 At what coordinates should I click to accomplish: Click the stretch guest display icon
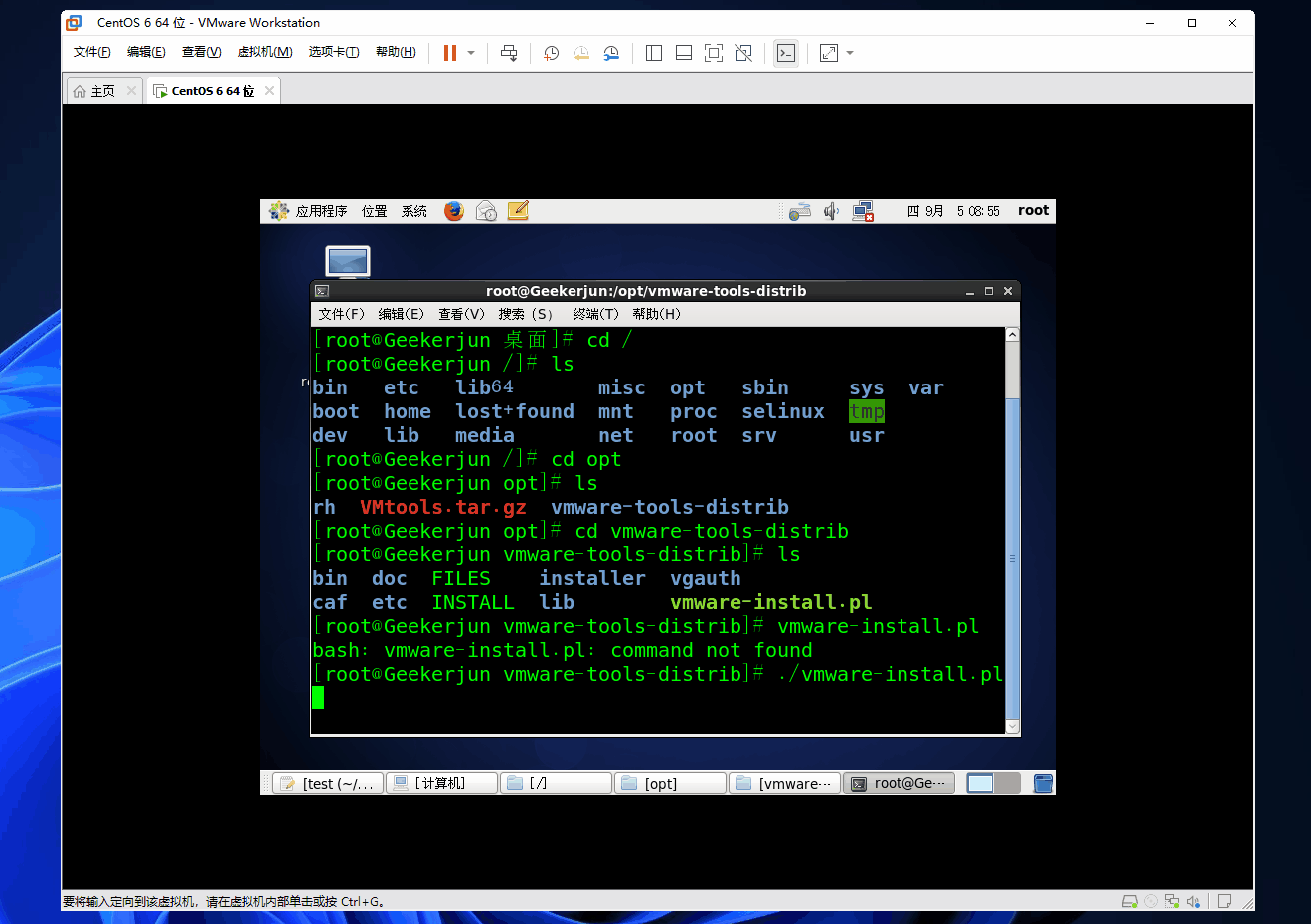(x=829, y=53)
